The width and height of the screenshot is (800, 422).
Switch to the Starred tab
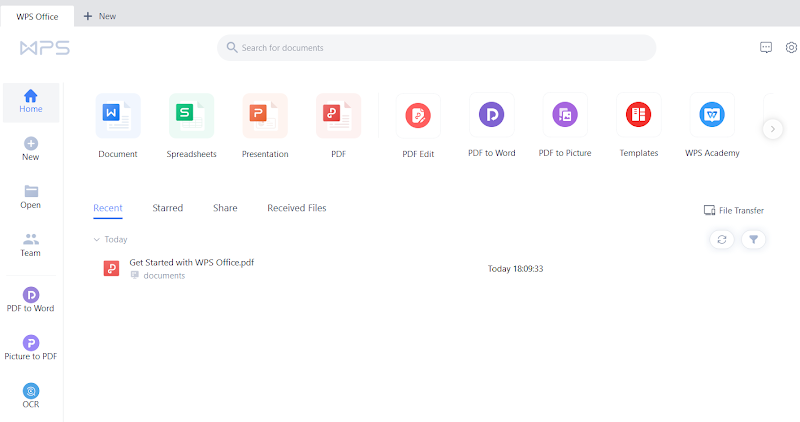167,208
